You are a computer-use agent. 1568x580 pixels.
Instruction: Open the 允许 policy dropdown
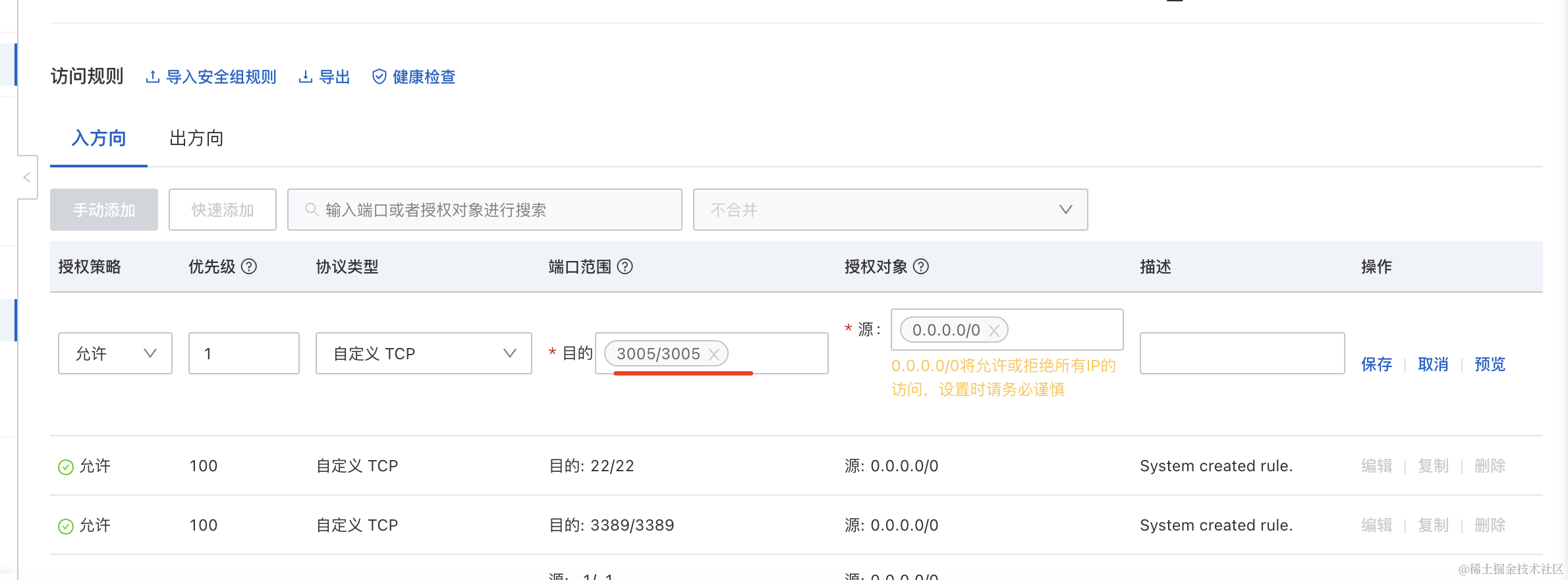point(115,353)
